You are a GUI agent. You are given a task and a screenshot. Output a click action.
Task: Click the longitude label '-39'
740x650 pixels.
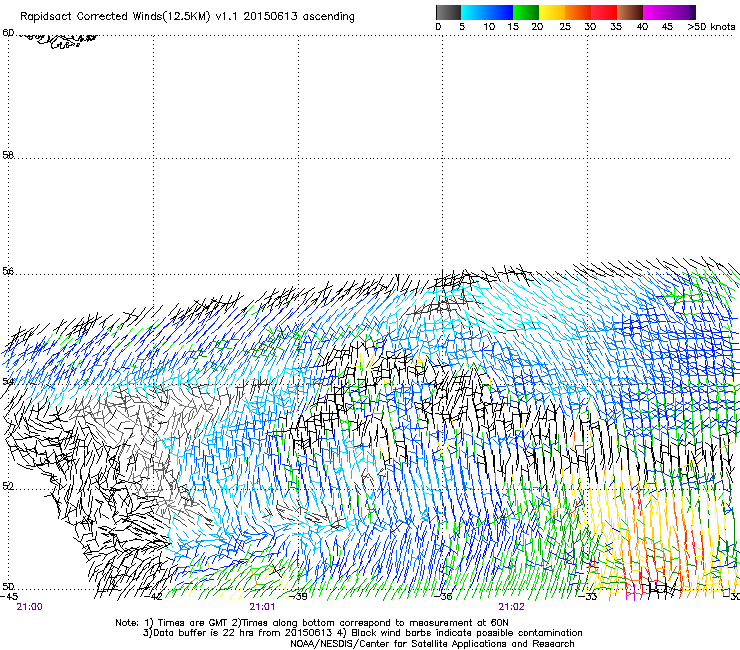coord(300,597)
